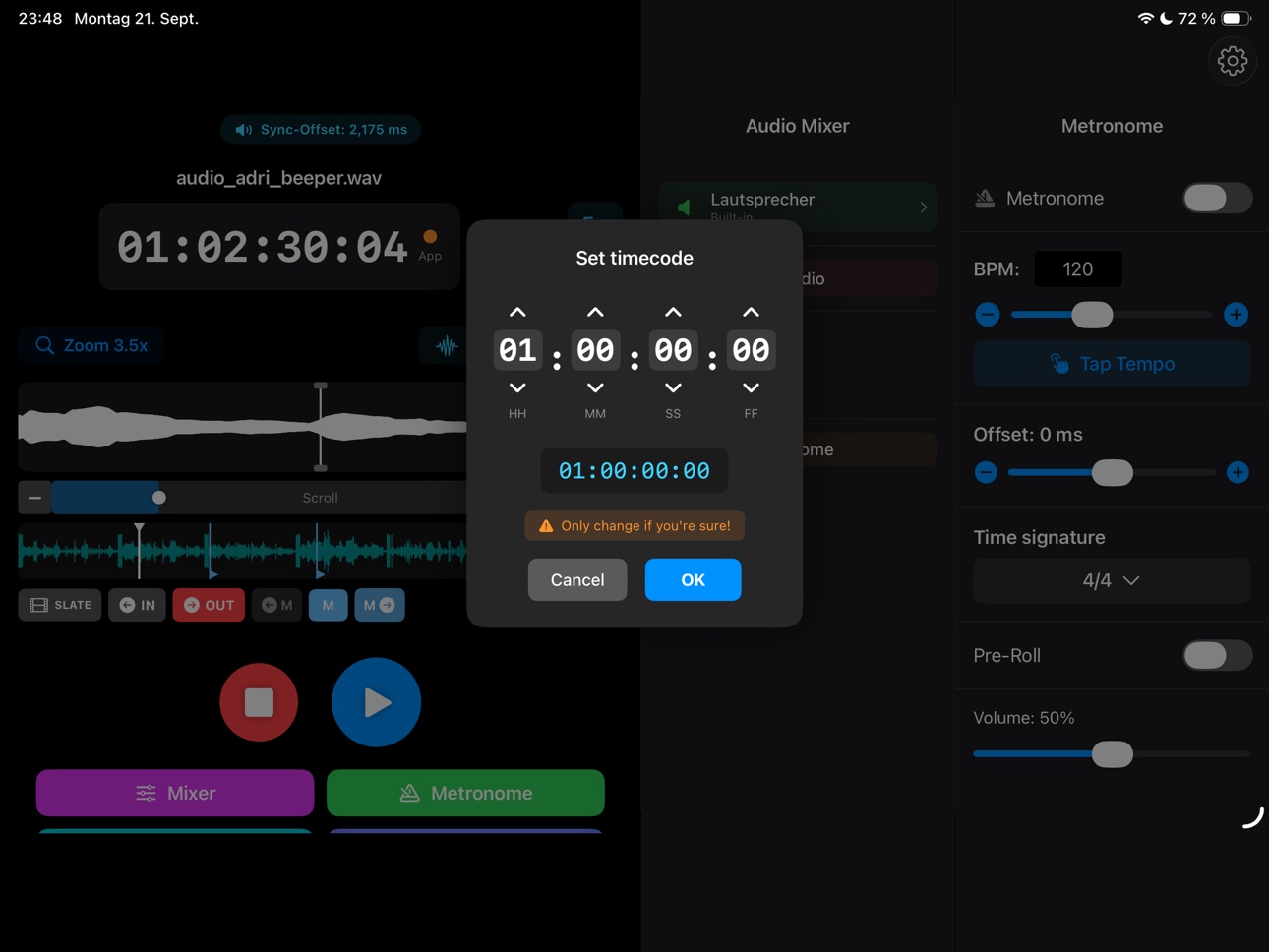Decrease BPM with the minus icon
The image size is (1269, 952).
[x=988, y=315]
